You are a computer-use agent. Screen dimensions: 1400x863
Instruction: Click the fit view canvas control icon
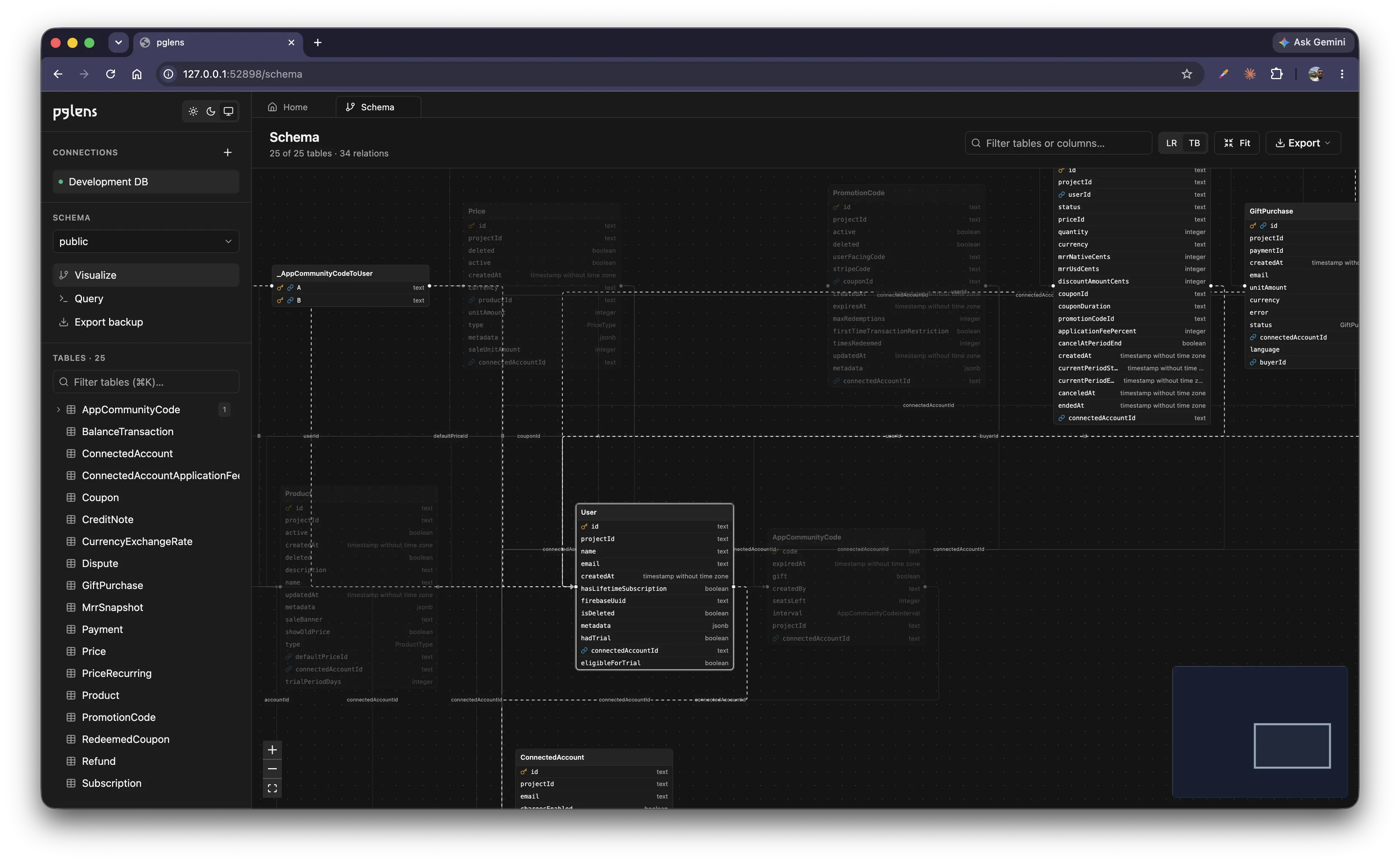click(x=272, y=788)
